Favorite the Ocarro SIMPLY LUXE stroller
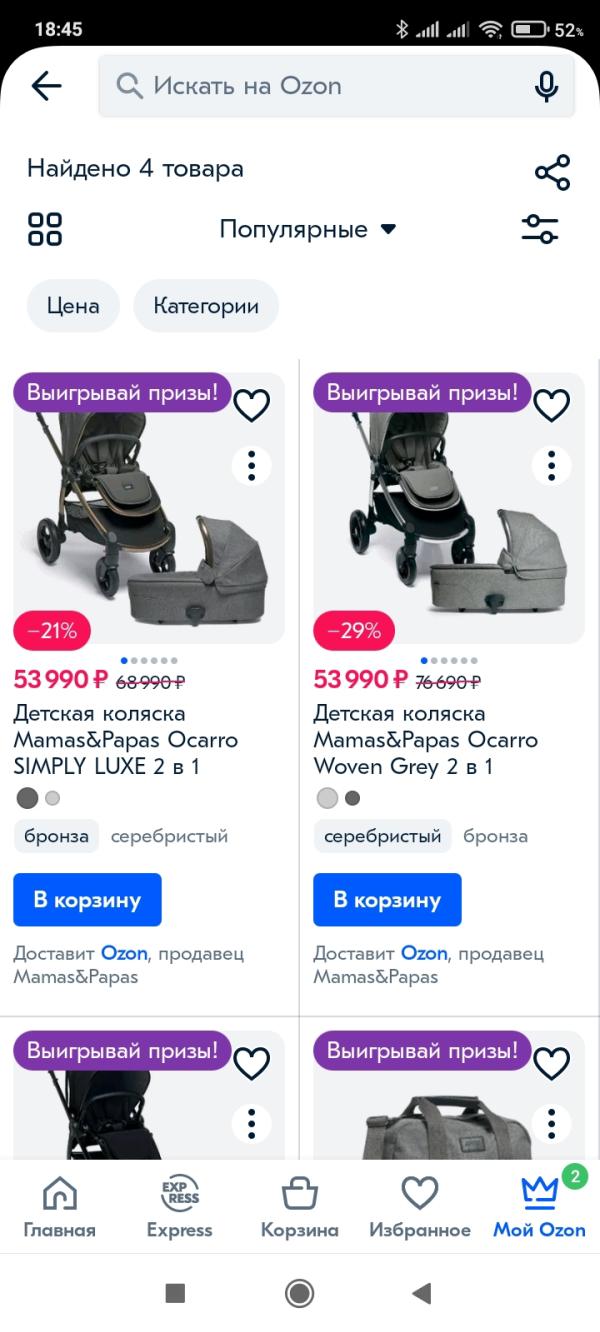The height and width of the screenshot is (1332, 600). (x=252, y=405)
